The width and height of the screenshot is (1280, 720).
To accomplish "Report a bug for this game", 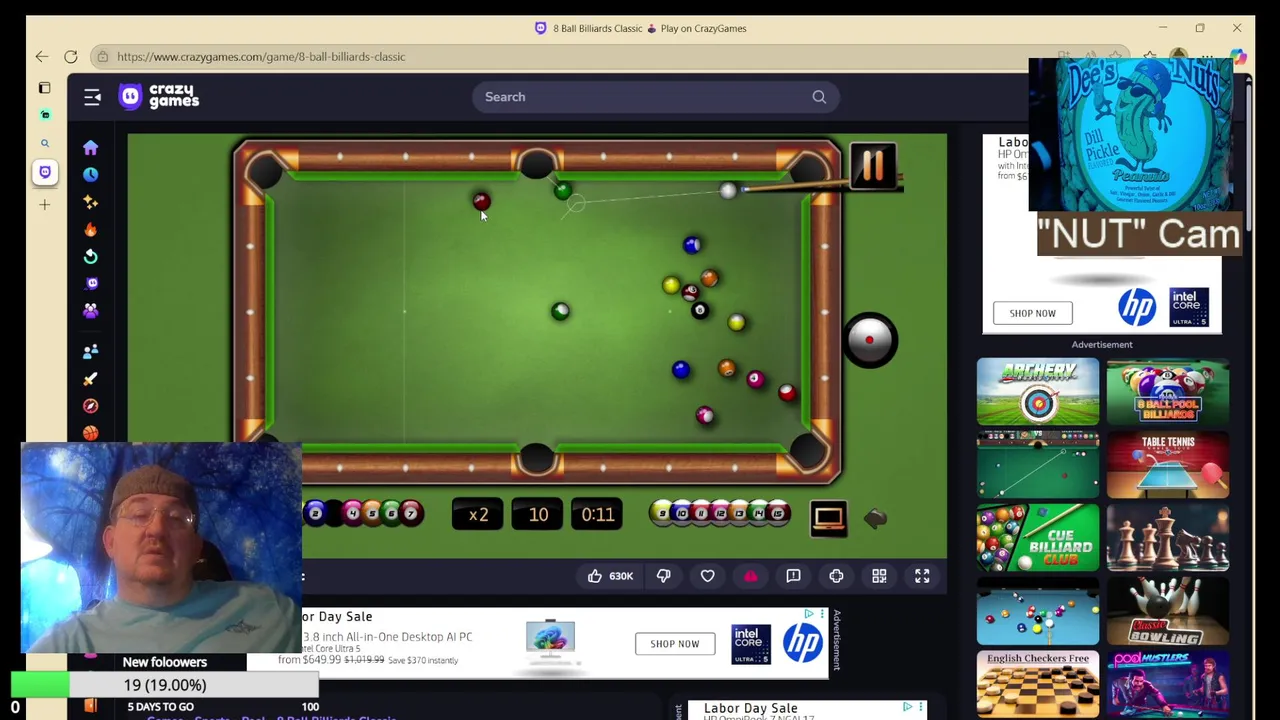I will 793,576.
